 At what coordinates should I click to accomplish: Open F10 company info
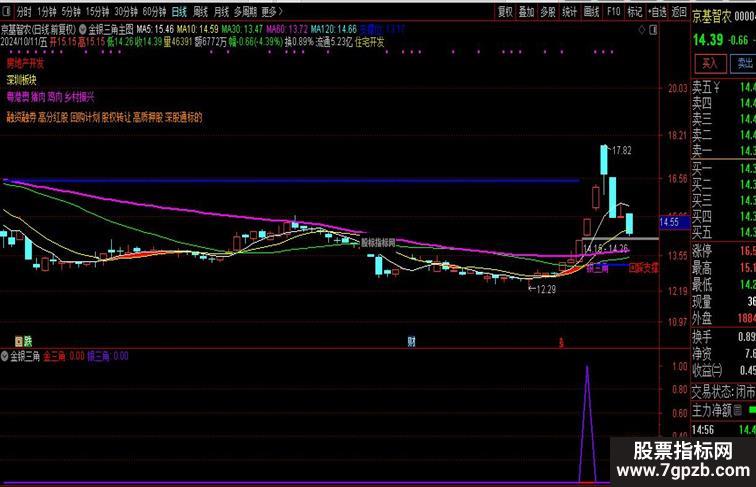[614, 12]
